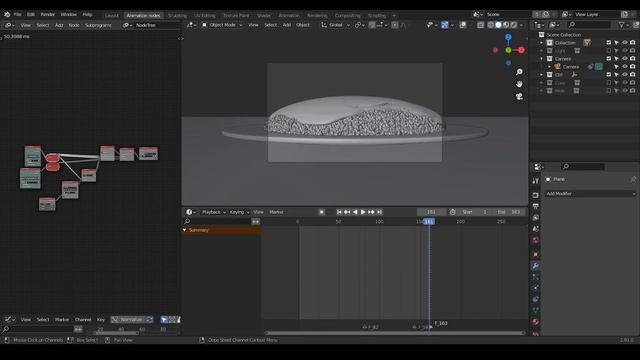Click the blue Z axis gizmo

[x=508, y=38]
